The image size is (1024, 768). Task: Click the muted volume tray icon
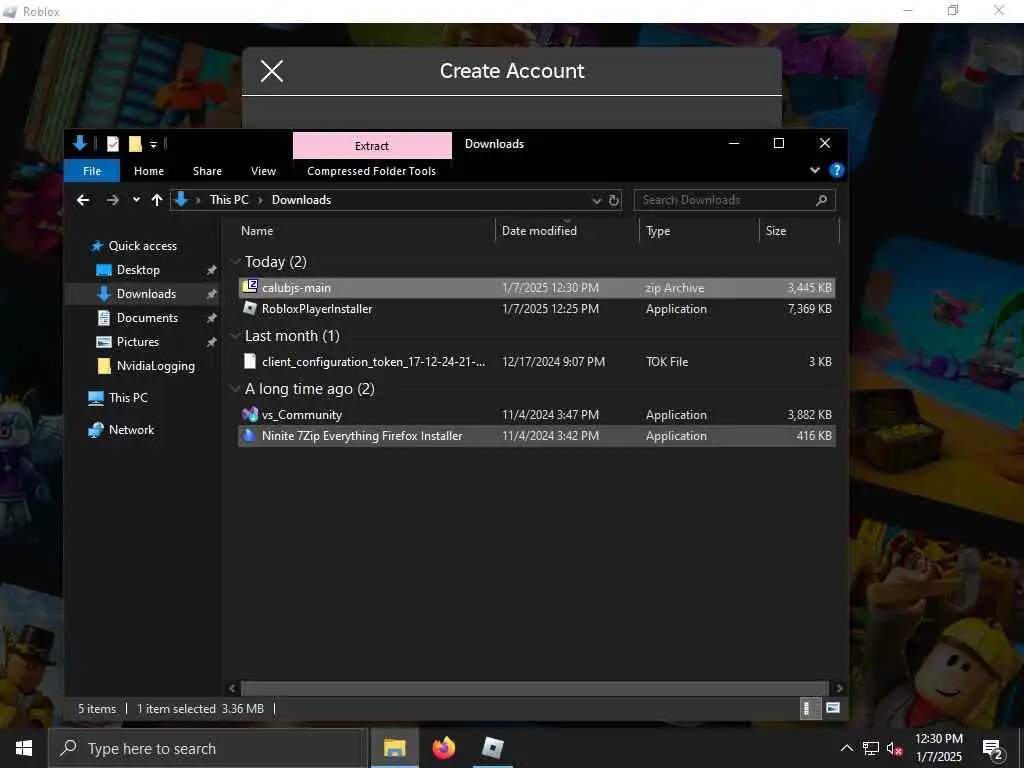click(894, 748)
